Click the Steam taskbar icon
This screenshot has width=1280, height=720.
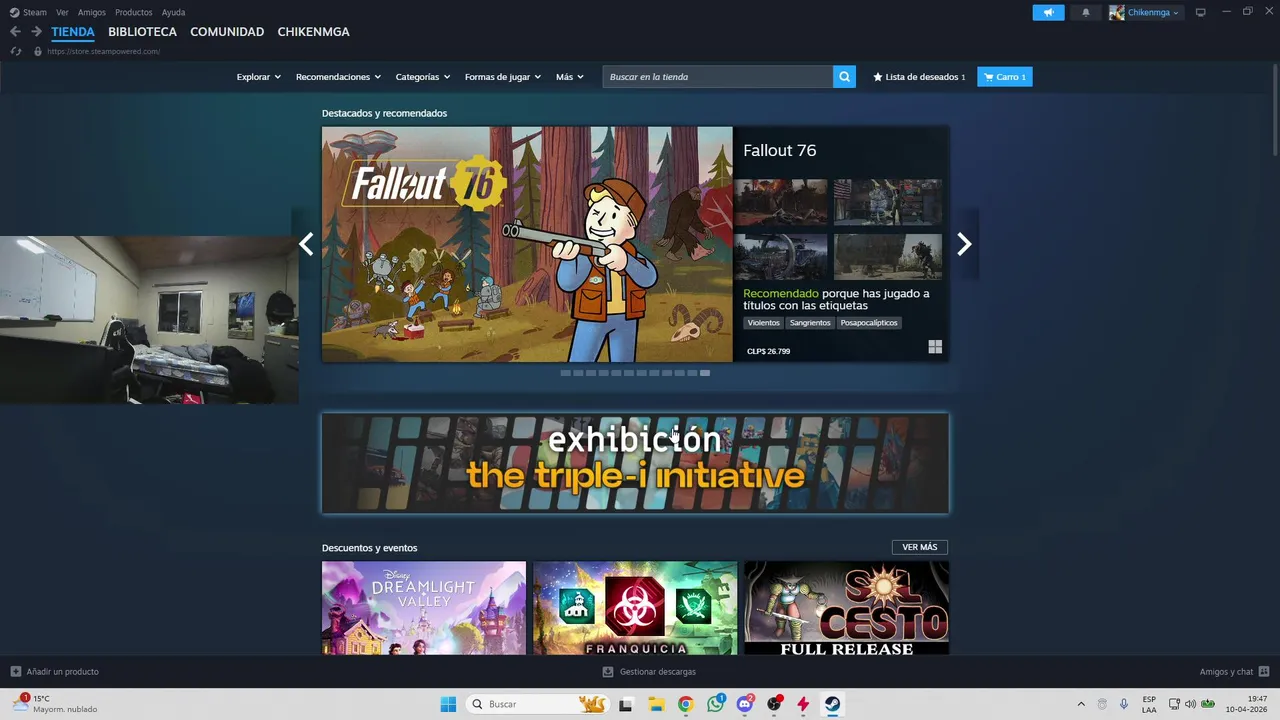[x=832, y=704]
